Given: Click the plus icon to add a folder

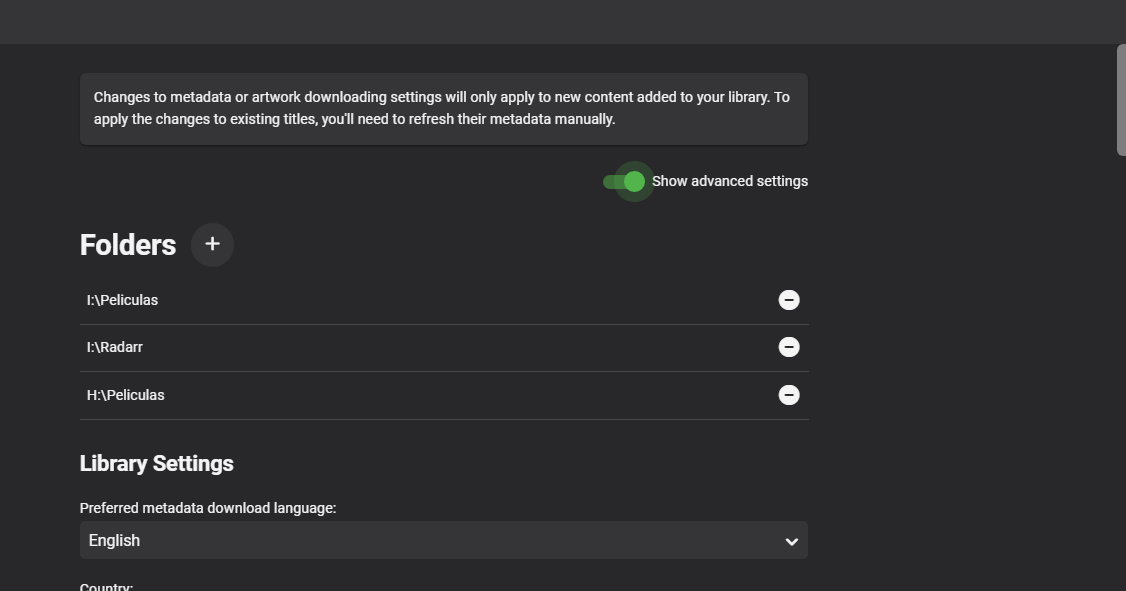Looking at the screenshot, I should point(212,244).
